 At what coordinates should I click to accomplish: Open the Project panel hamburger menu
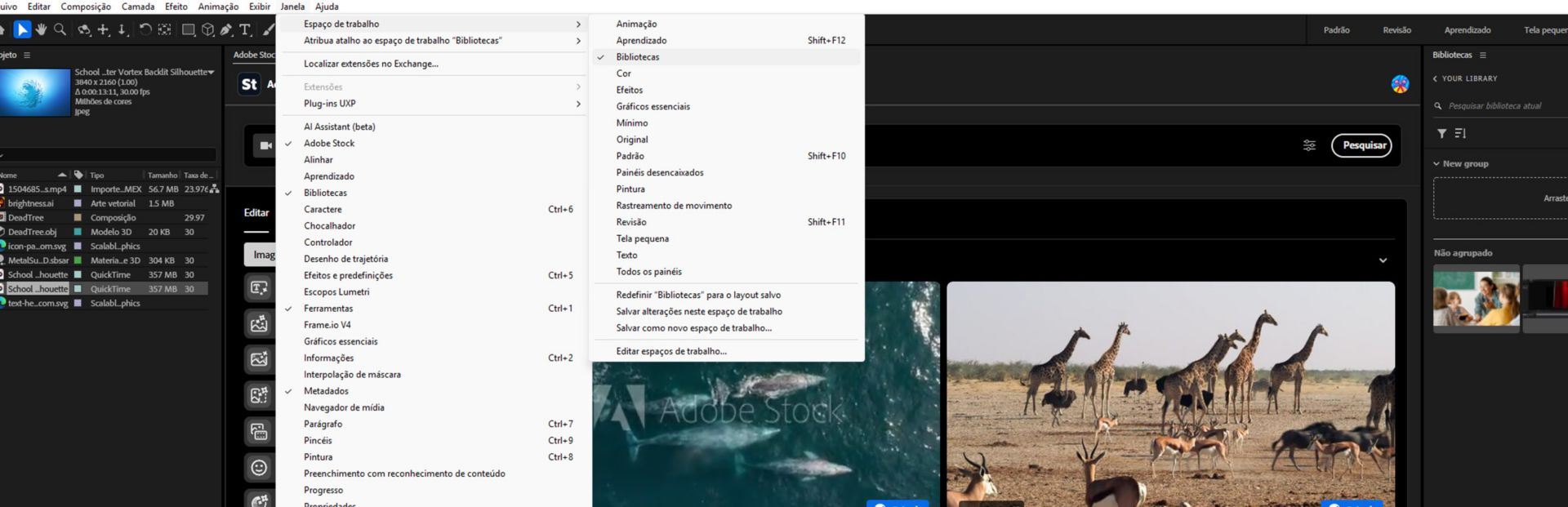point(27,55)
